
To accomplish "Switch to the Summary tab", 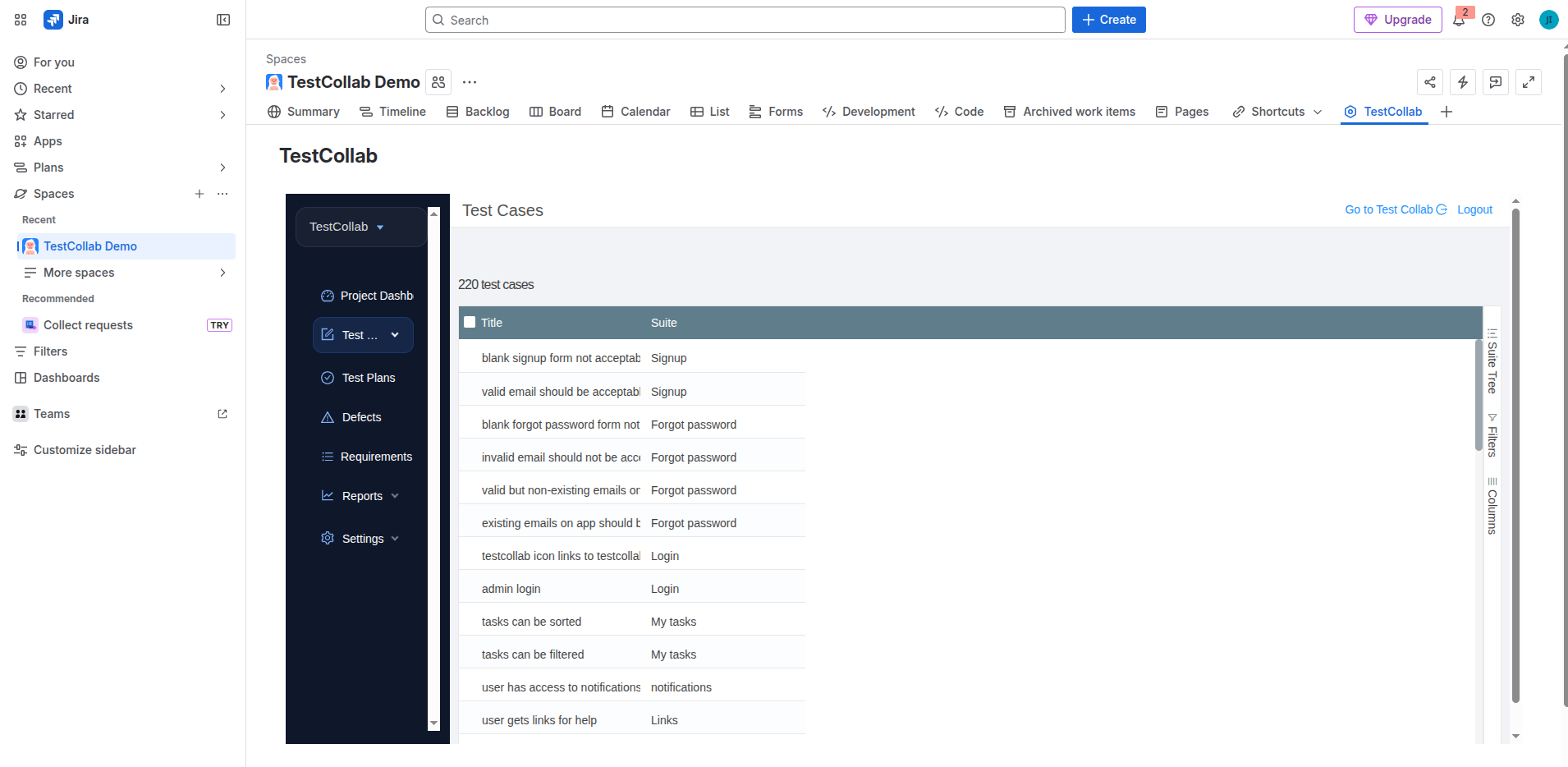I will click(x=304, y=112).
